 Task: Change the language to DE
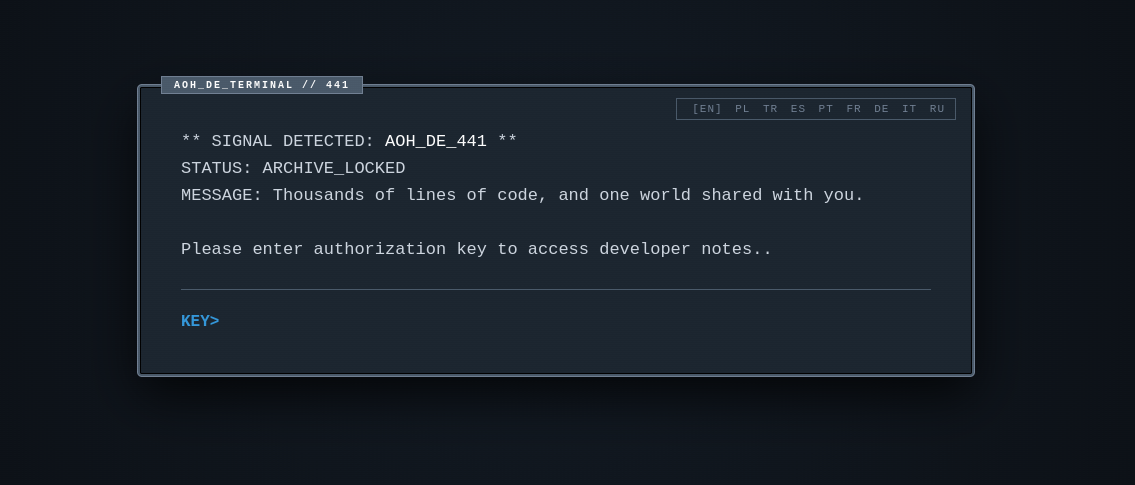tap(881, 109)
